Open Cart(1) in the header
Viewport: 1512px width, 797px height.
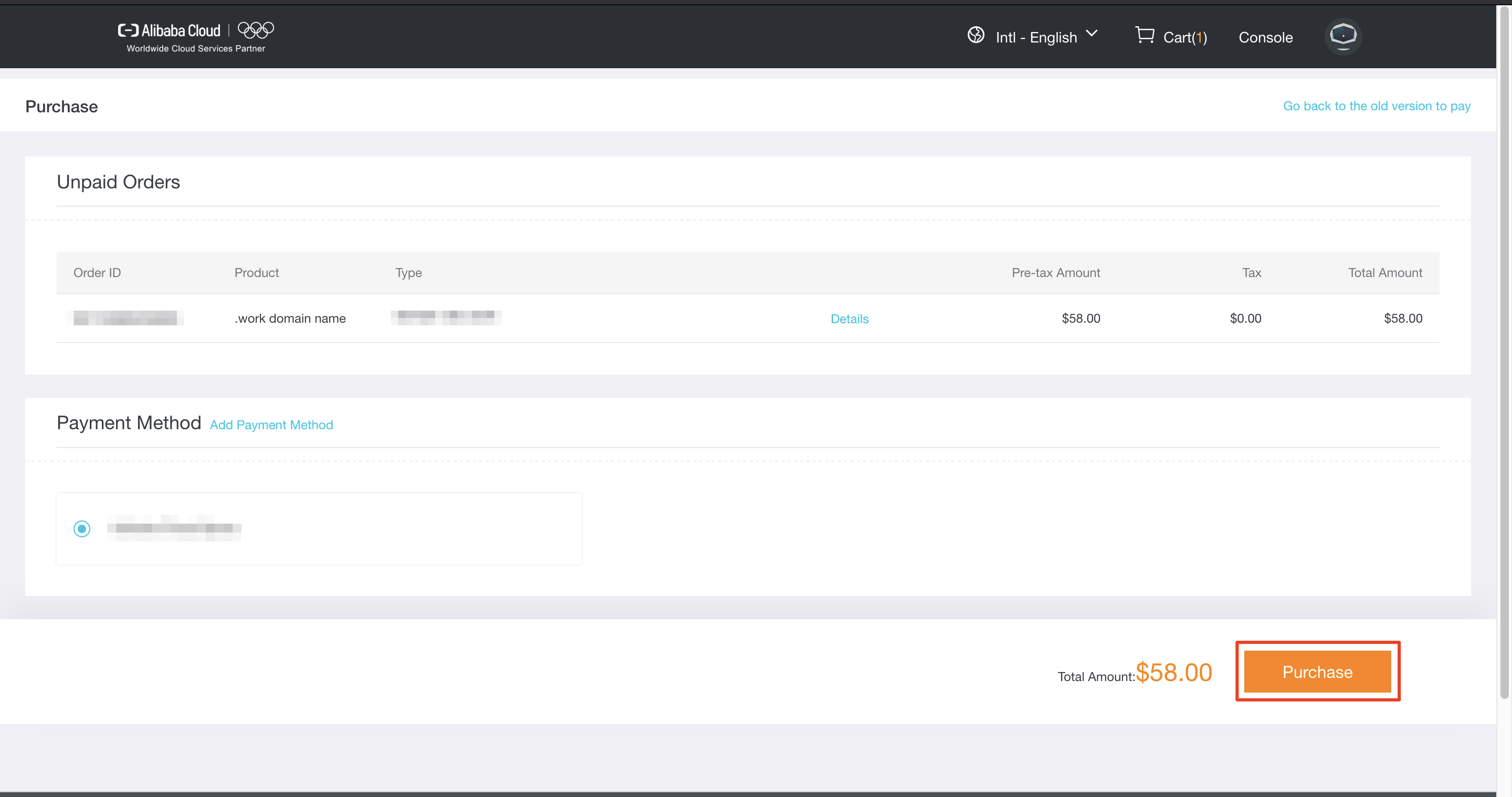pos(1184,38)
